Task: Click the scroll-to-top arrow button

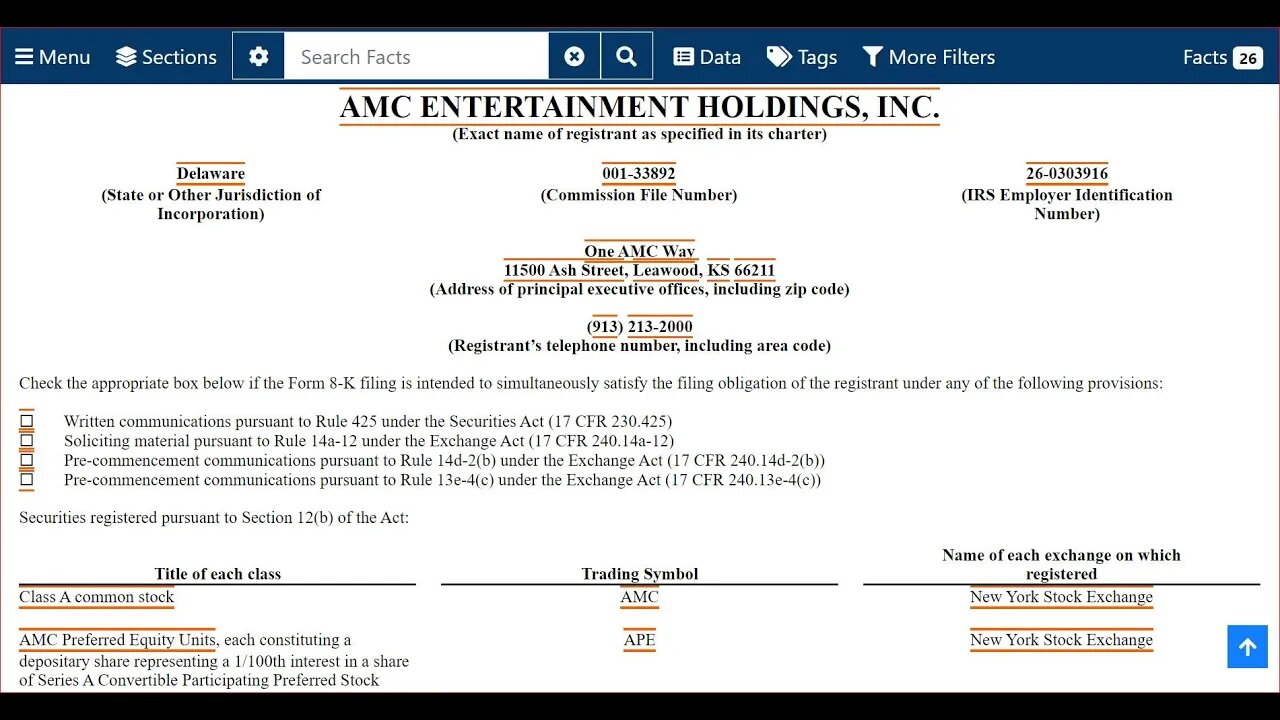Action: click(x=1247, y=647)
